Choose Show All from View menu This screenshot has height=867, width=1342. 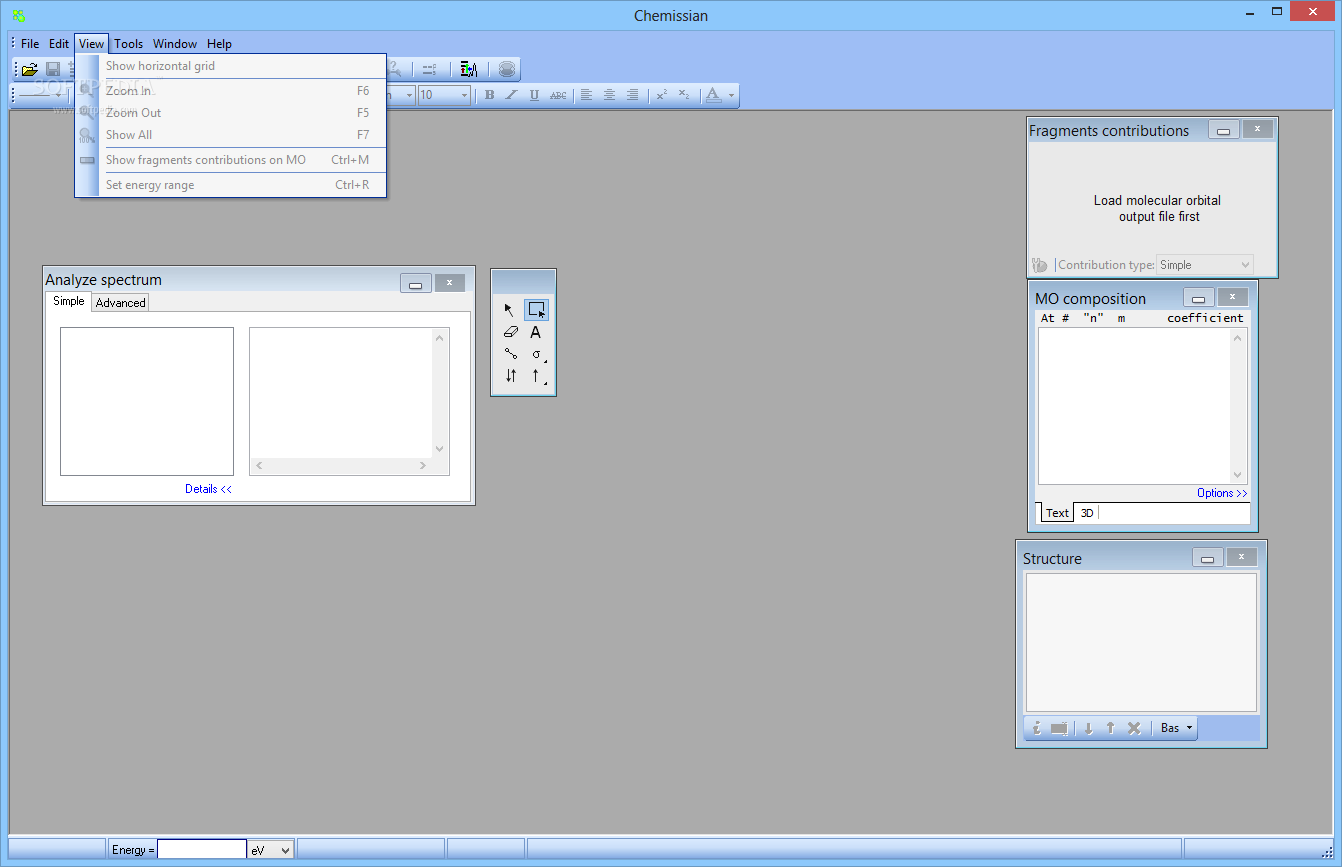click(x=231, y=135)
